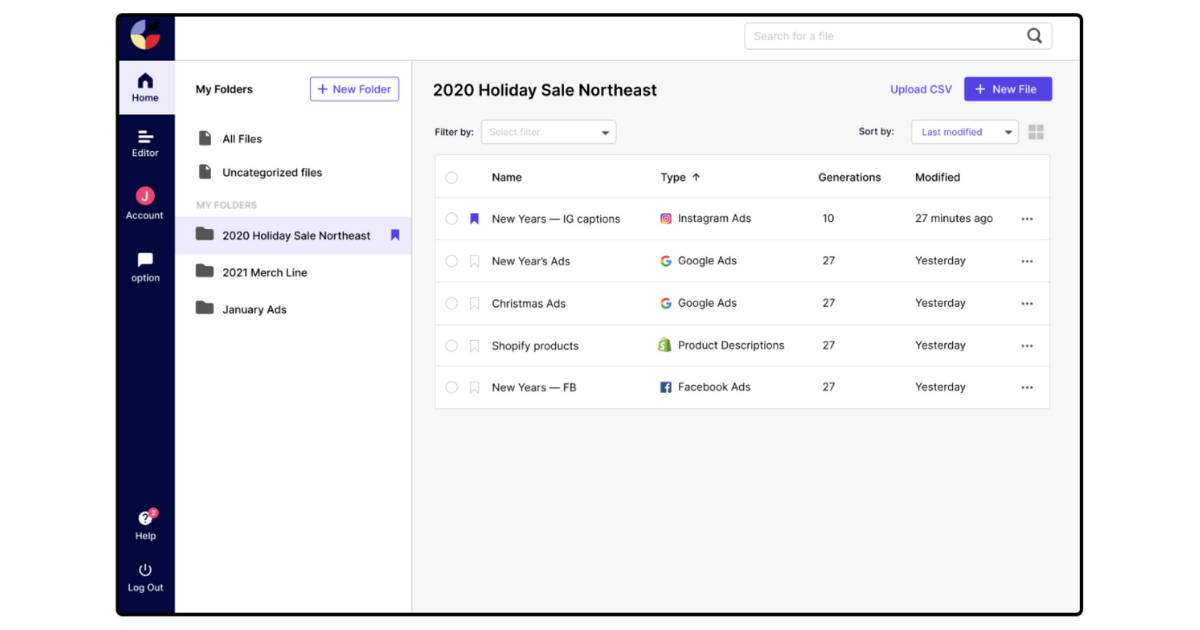Open the ellipsis menu for Shopify products
The height and width of the screenshot is (630, 1200).
[x=1027, y=345]
